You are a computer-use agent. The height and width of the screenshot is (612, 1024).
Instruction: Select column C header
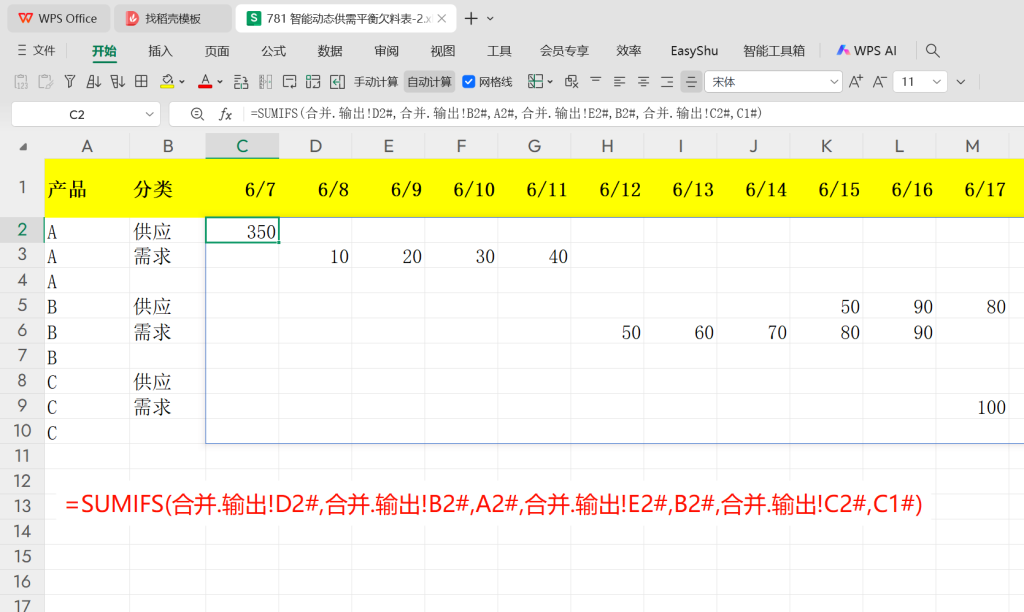pyautogui.click(x=242, y=146)
